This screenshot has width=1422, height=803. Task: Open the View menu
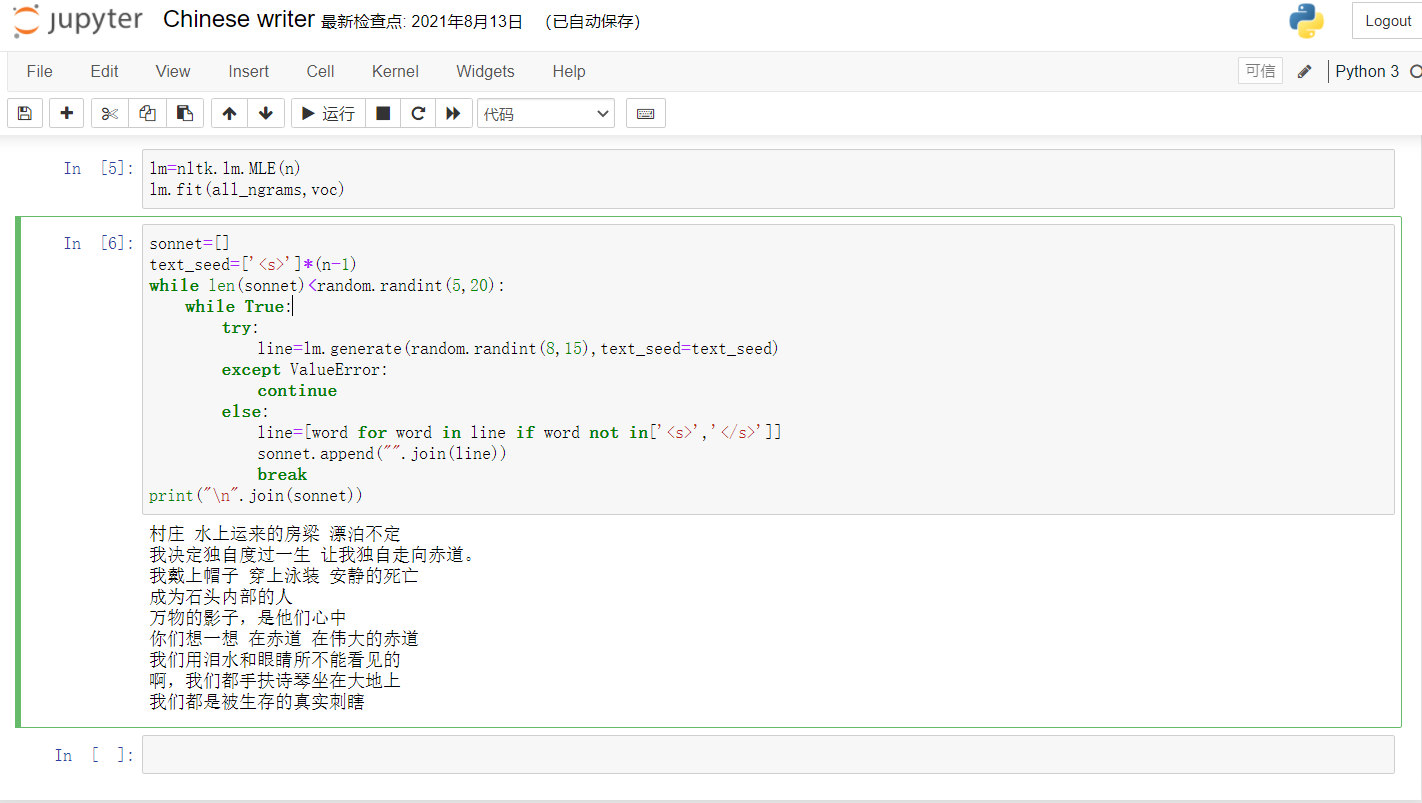[173, 71]
